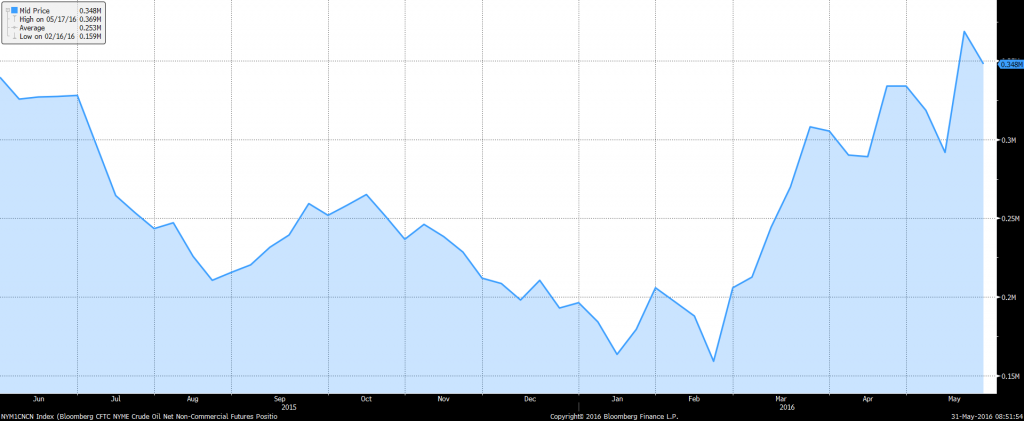The height and width of the screenshot is (421, 1024).
Task: Click the 0.369M high value in legend
Action: click(x=90, y=19)
